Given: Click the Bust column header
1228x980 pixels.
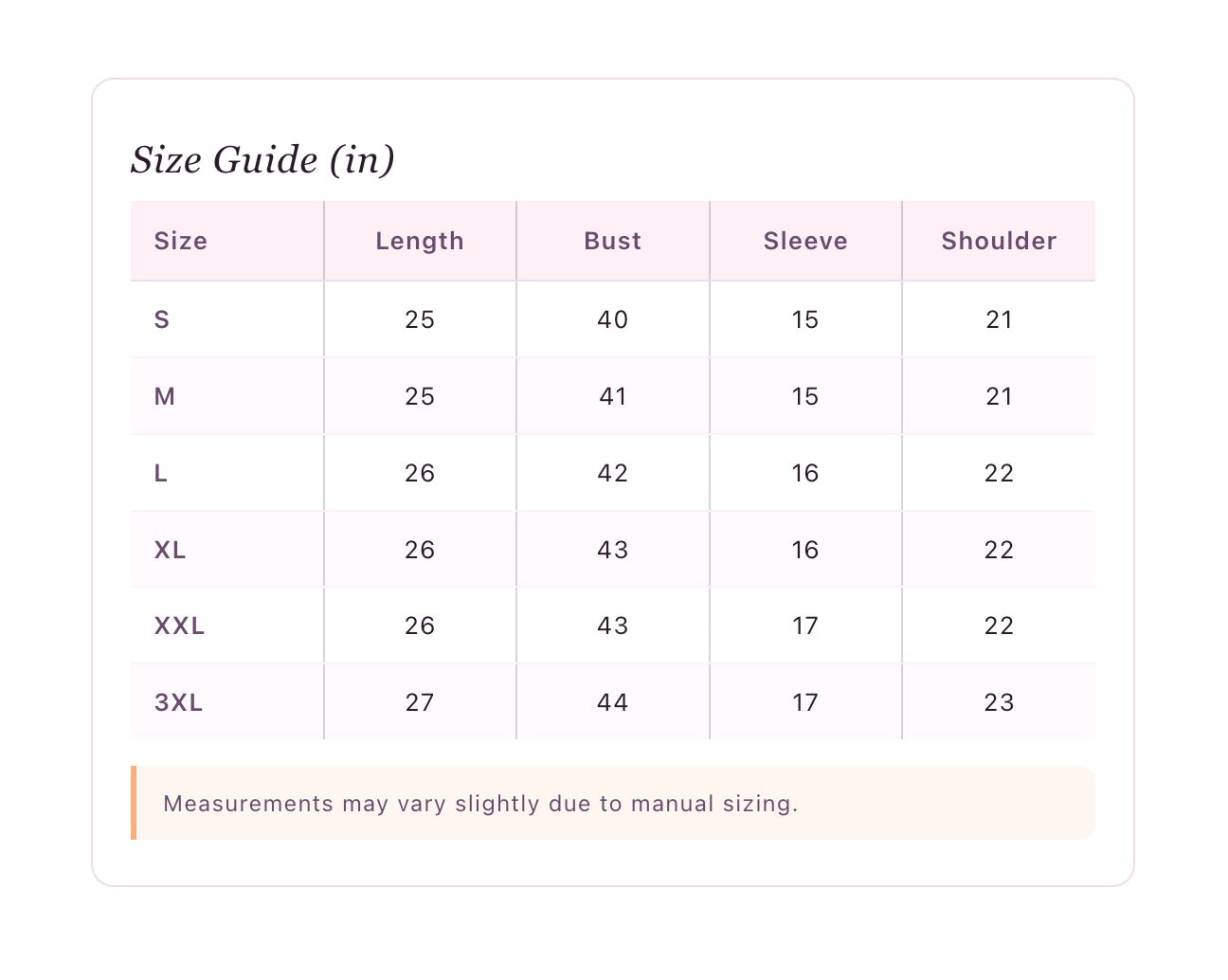Looking at the screenshot, I should click(x=612, y=241).
